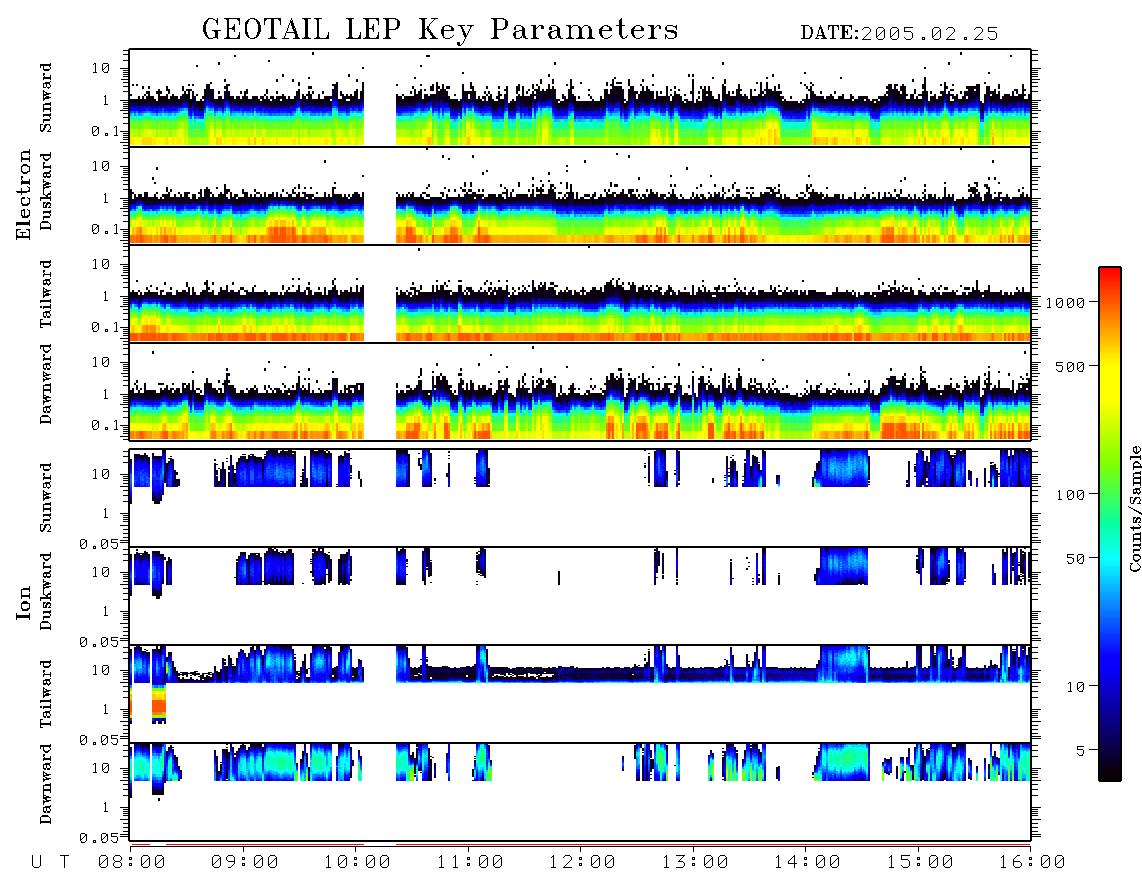Click the Electron Dawnward spectrogram panel
Image resolution: width=1142 pixels, height=880 pixels.
[580, 391]
